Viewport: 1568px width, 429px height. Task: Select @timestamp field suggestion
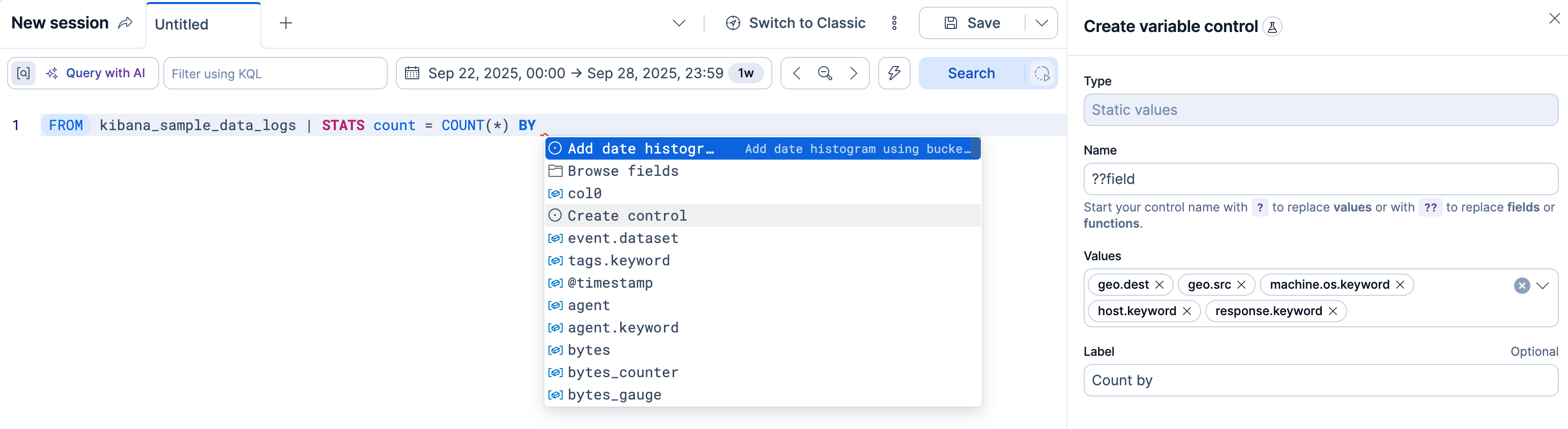762,283
